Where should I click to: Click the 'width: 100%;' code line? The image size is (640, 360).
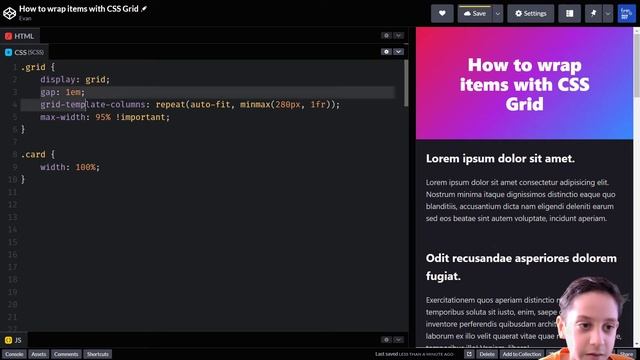coord(70,167)
